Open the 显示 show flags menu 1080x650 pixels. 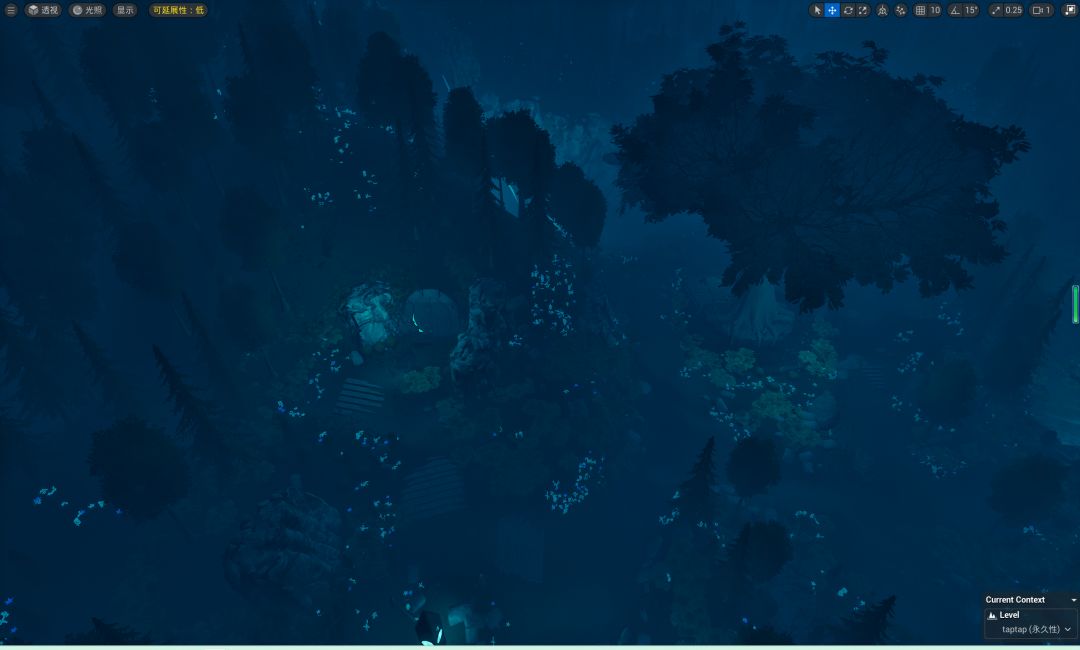(x=125, y=10)
